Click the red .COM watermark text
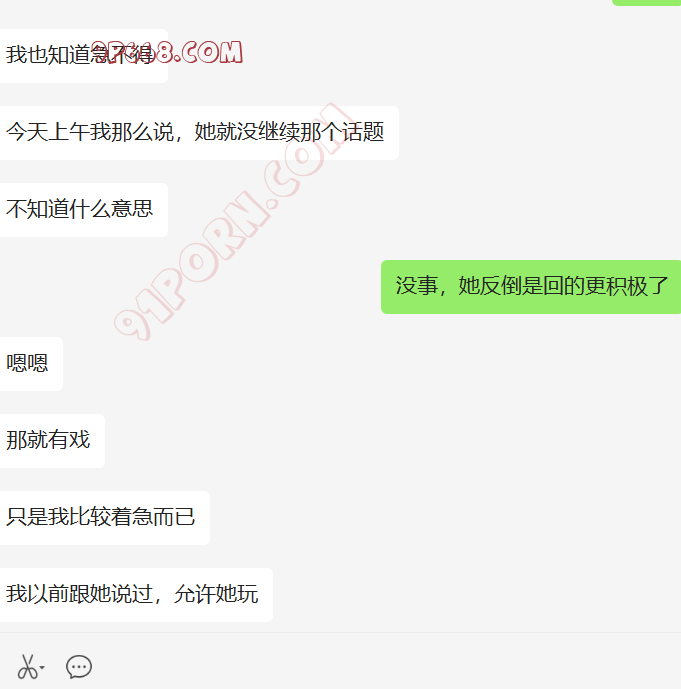Screen dimensions: 681x689 206,53
